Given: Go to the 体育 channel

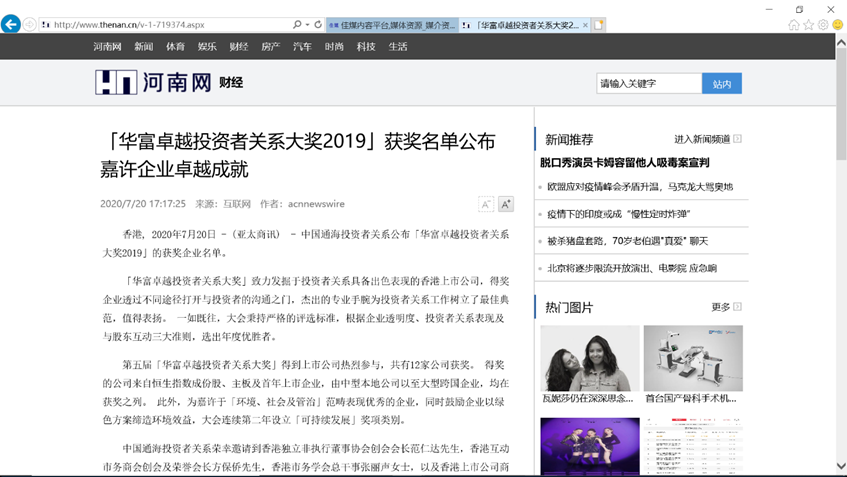Looking at the screenshot, I should (x=175, y=46).
